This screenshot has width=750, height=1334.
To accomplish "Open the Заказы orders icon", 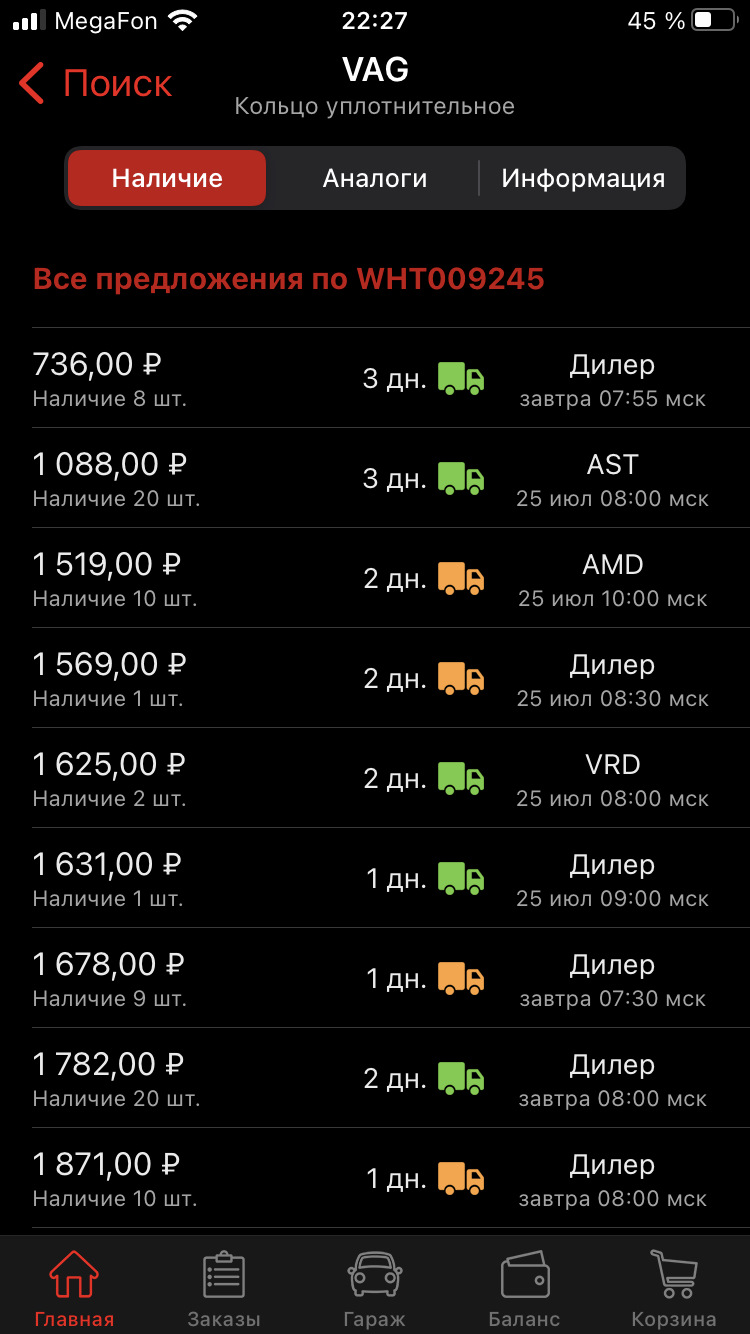I will pyautogui.click(x=224, y=1276).
